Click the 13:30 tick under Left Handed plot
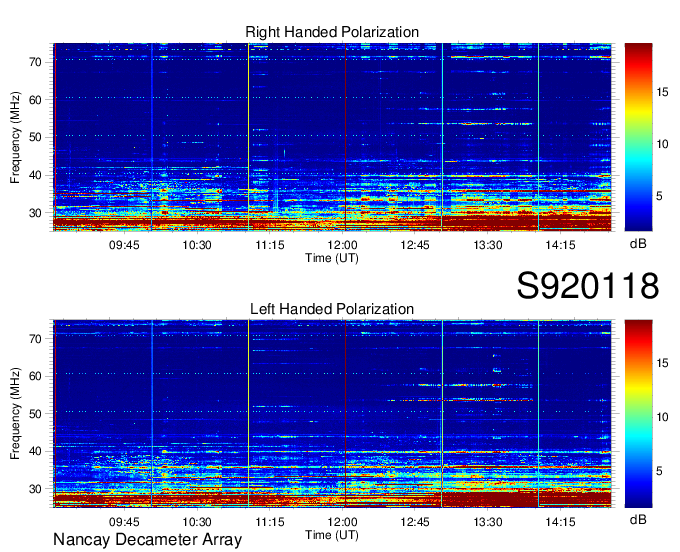This screenshot has height=552, width=680. click(x=488, y=522)
